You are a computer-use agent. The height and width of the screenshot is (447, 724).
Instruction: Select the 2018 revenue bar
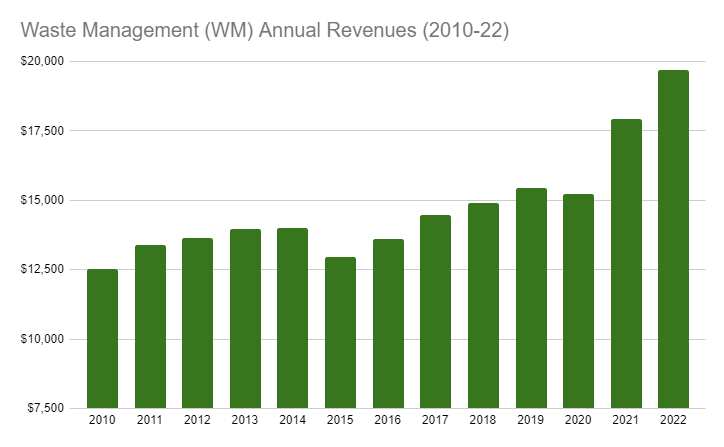tap(483, 306)
